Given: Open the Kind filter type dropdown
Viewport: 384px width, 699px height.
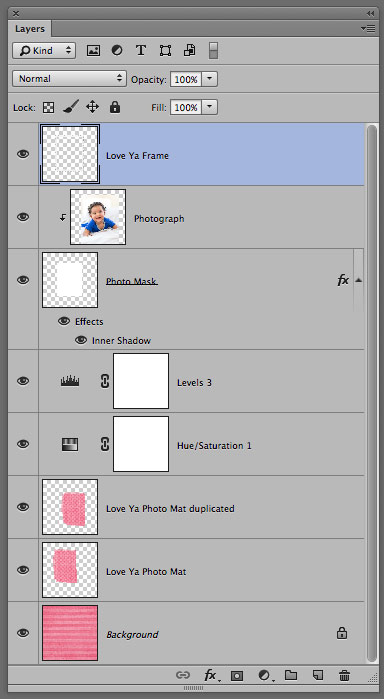Looking at the screenshot, I should tap(44, 50).
